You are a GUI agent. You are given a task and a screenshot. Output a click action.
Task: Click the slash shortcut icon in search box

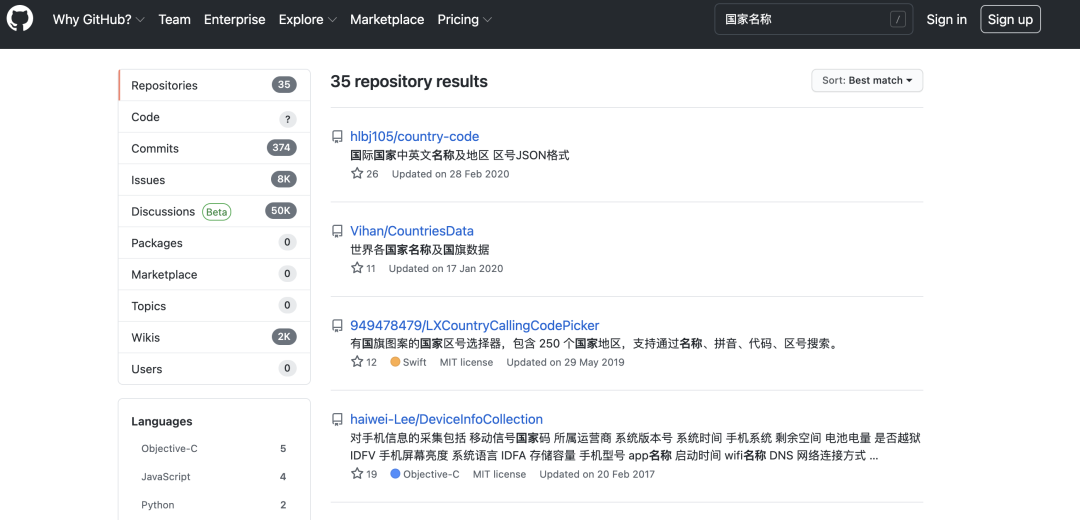(897, 19)
